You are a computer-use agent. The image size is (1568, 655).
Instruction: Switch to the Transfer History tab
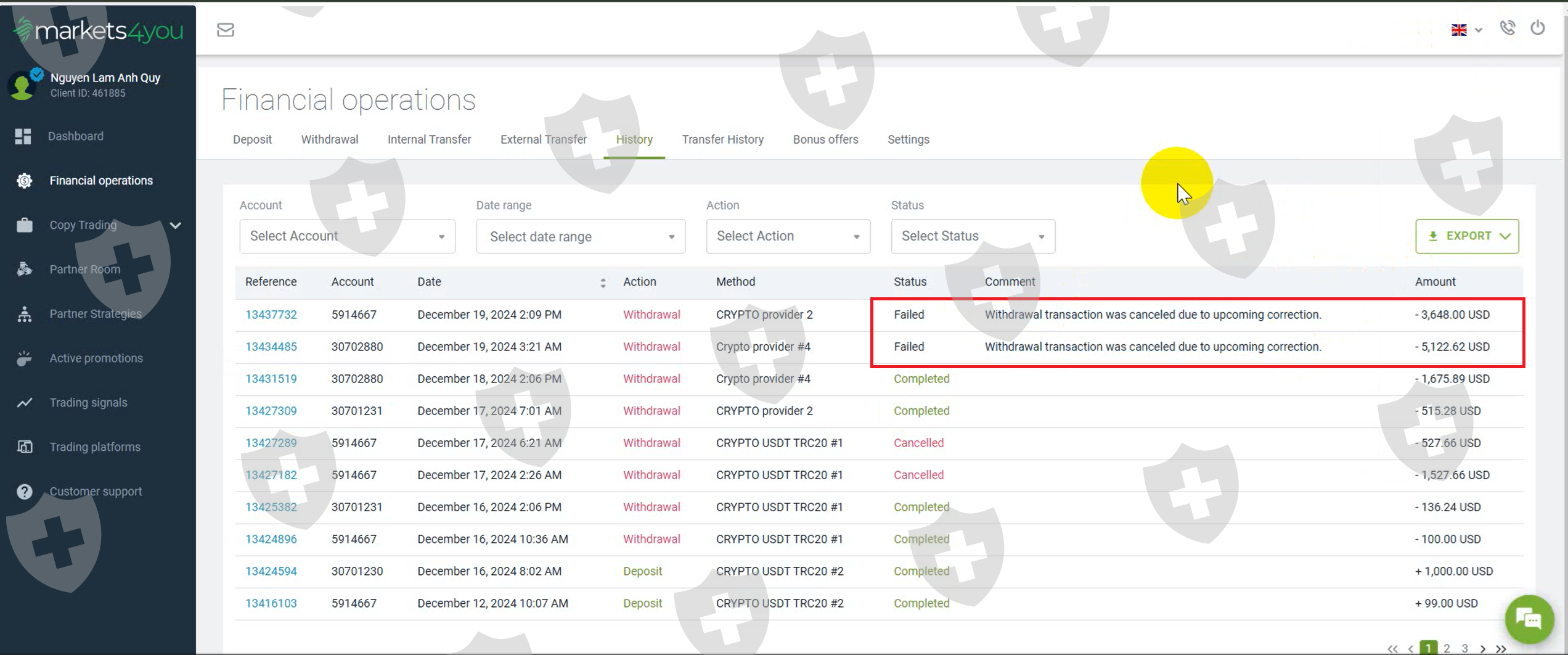[x=723, y=139]
